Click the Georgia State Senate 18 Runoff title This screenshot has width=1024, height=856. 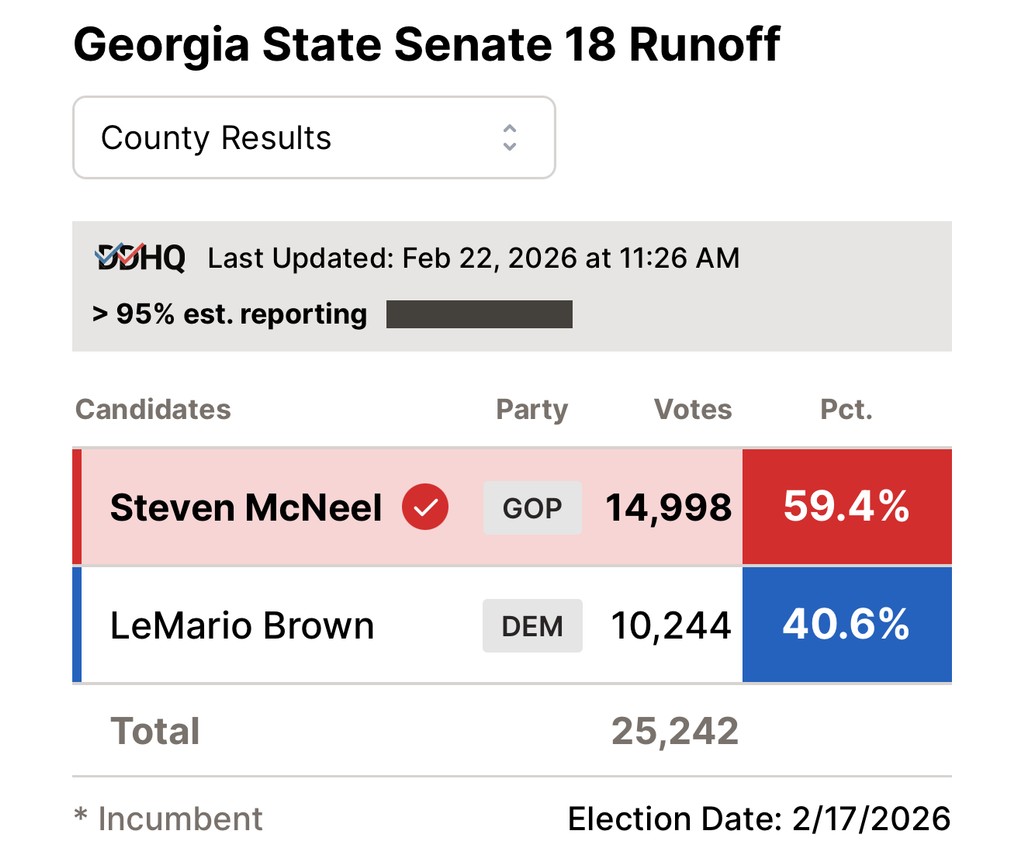click(427, 45)
